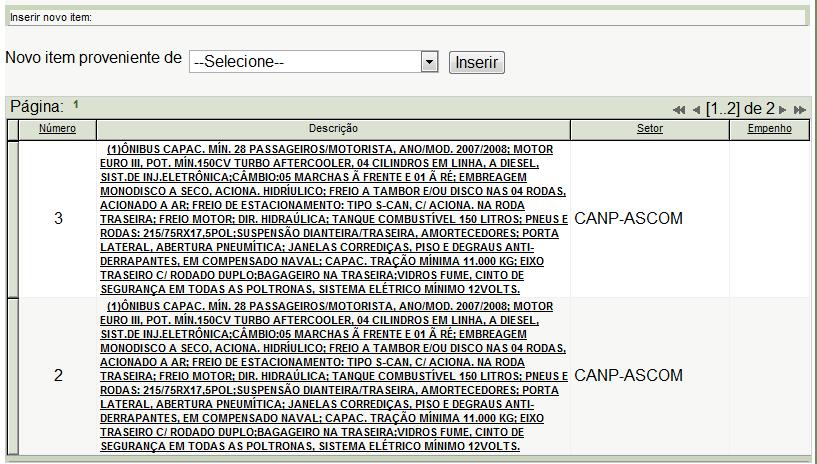
Task: Sort table by Setor column header
Action: coord(649,129)
